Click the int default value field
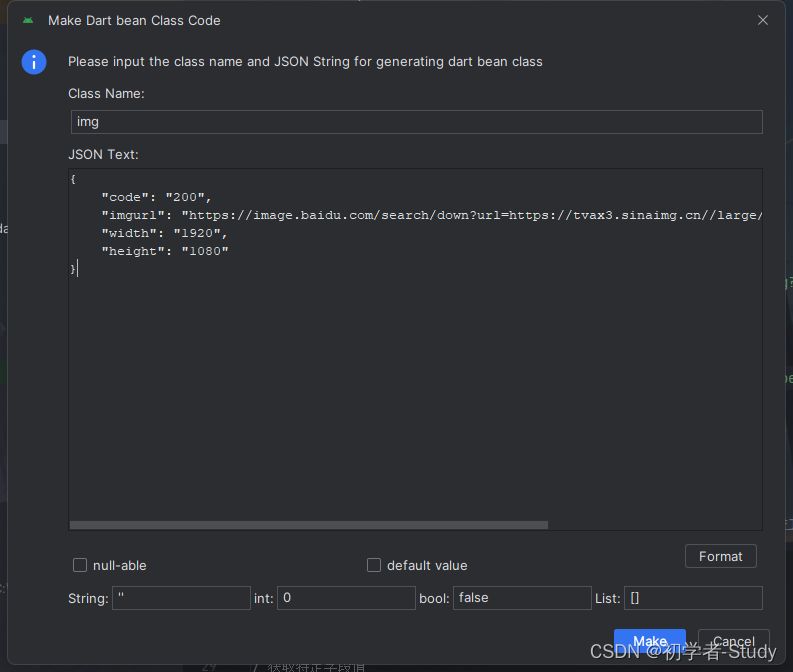Image resolution: width=793 pixels, height=672 pixels. coord(345,598)
